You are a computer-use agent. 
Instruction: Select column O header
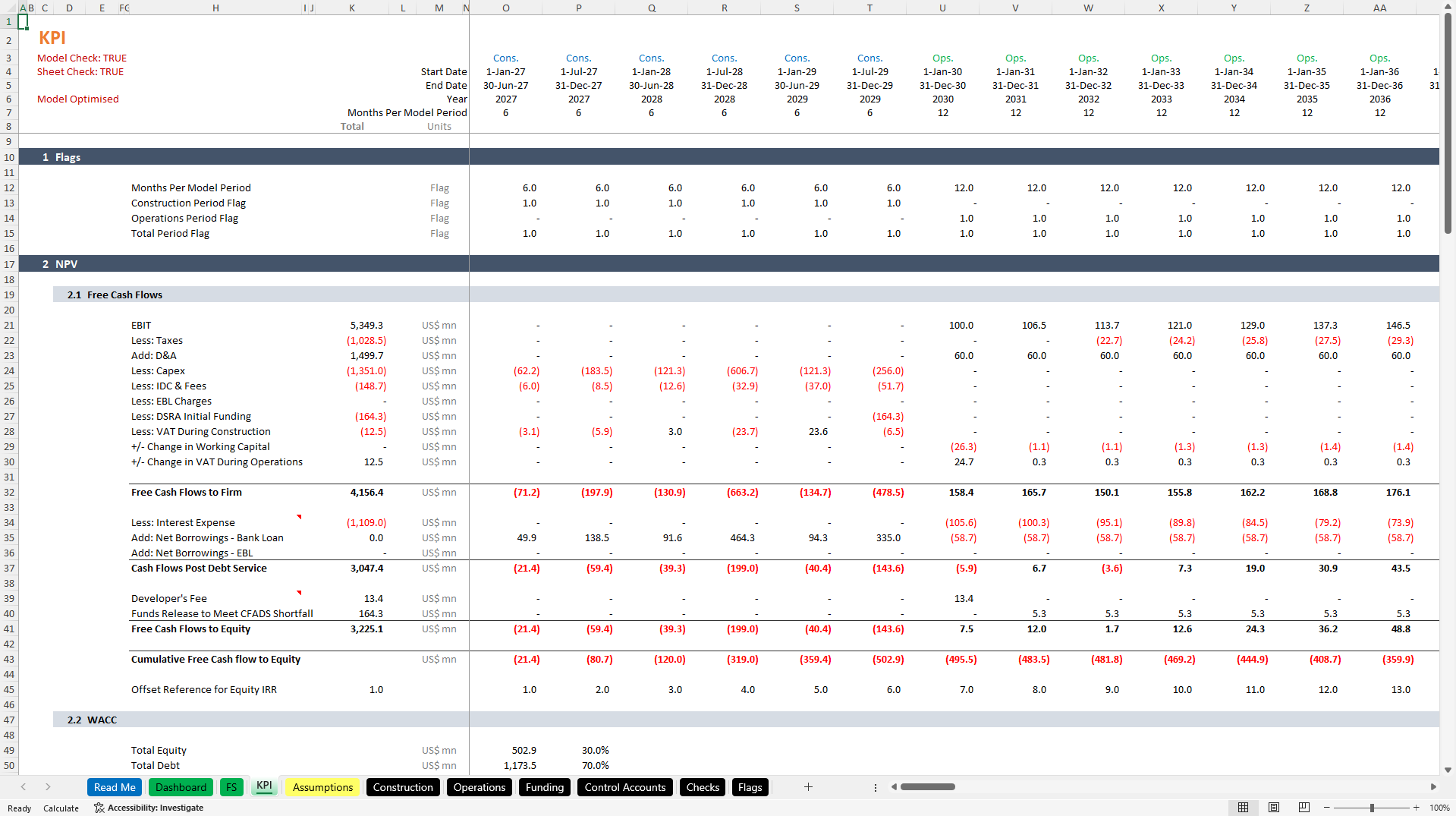pos(506,8)
